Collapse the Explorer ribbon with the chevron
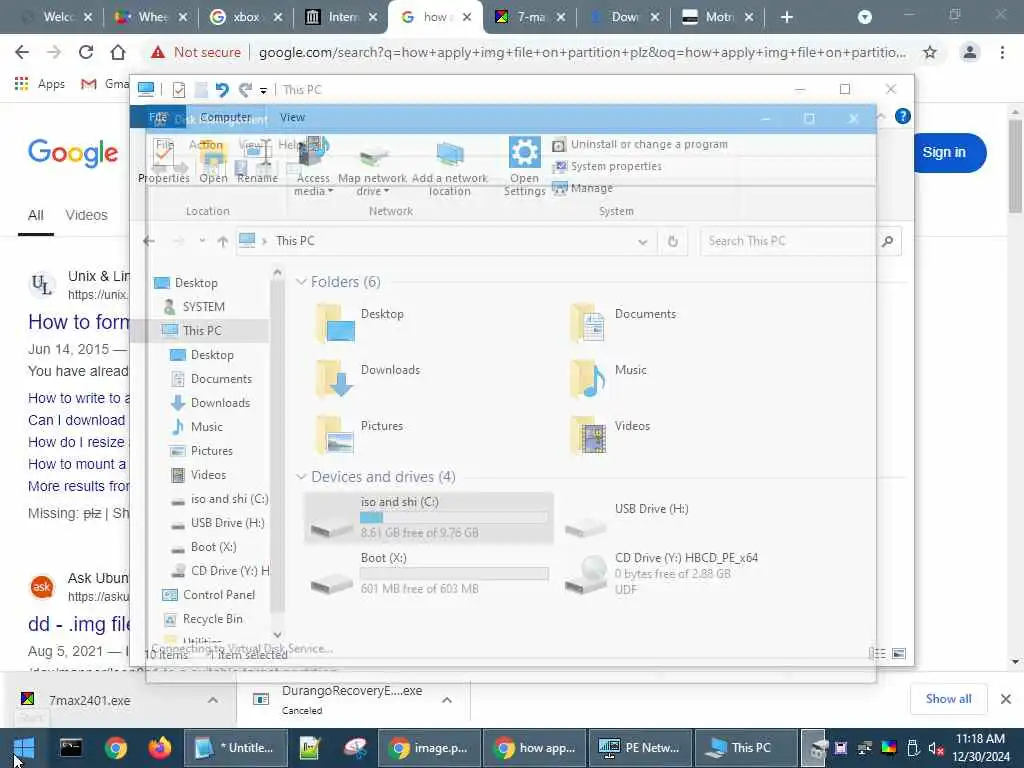Image resolution: width=1024 pixels, height=768 pixels. 881,116
